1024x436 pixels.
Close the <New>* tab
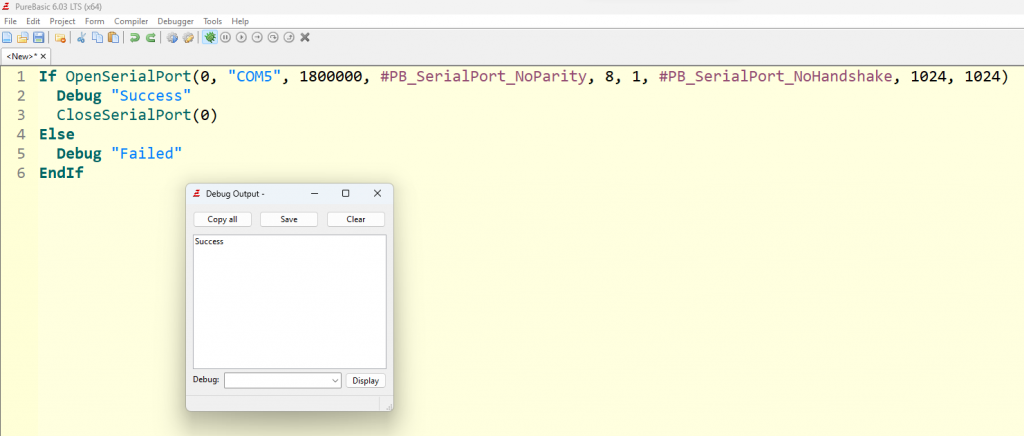click(x=44, y=56)
